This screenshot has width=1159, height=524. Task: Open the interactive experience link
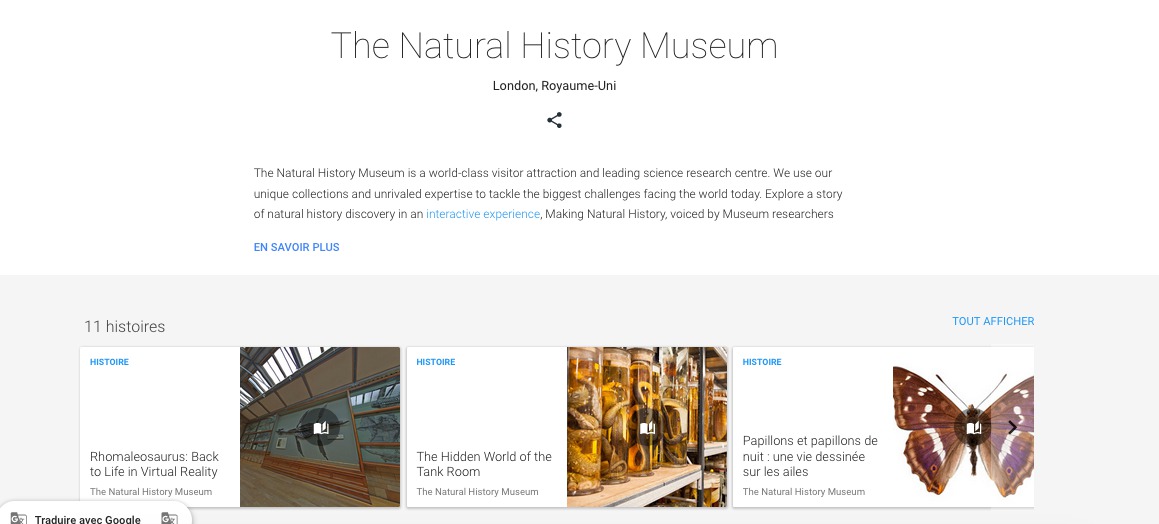click(x=483, y=214)
